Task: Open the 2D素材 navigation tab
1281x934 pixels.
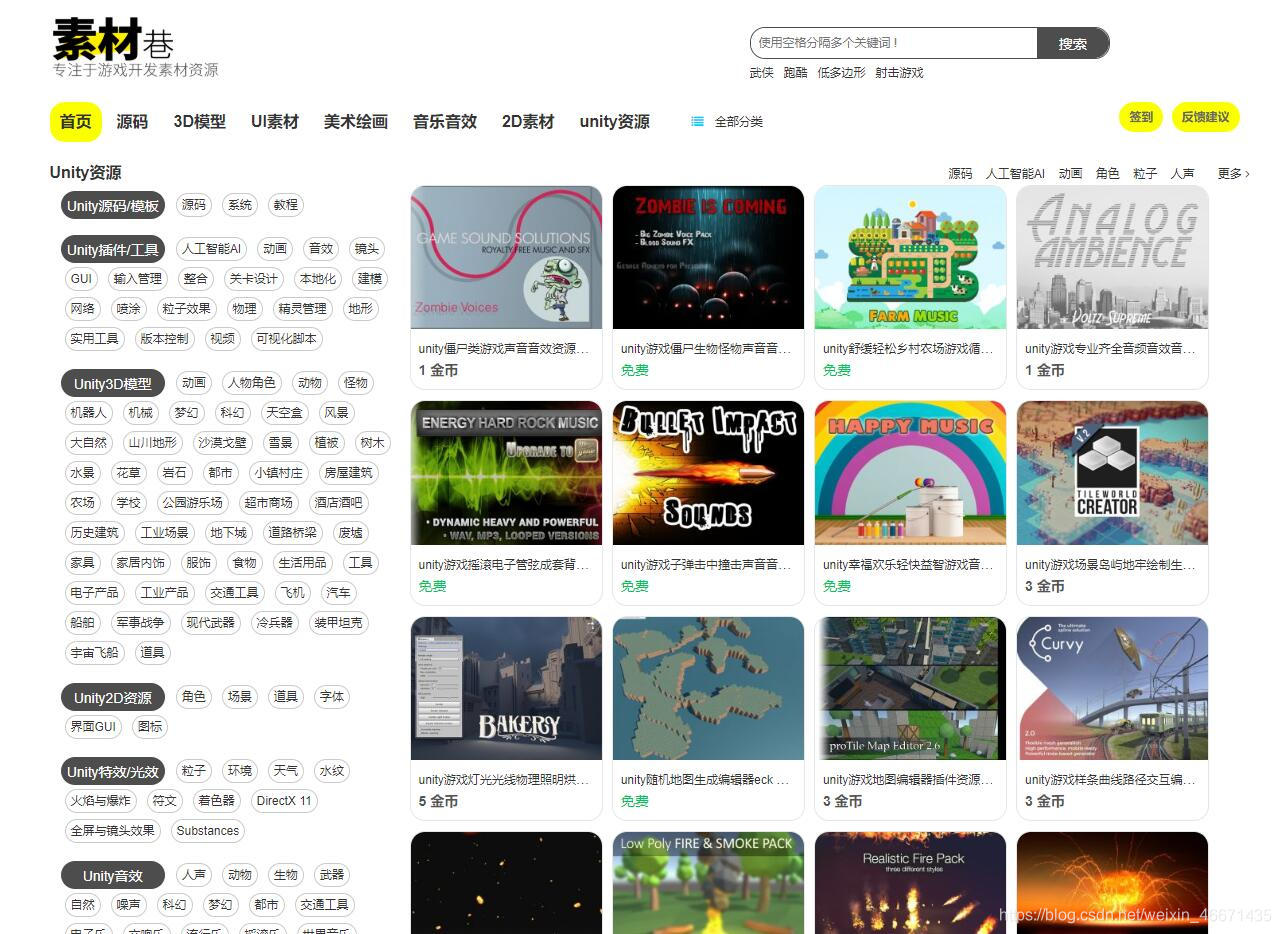Action: click(x=528, y=122)
